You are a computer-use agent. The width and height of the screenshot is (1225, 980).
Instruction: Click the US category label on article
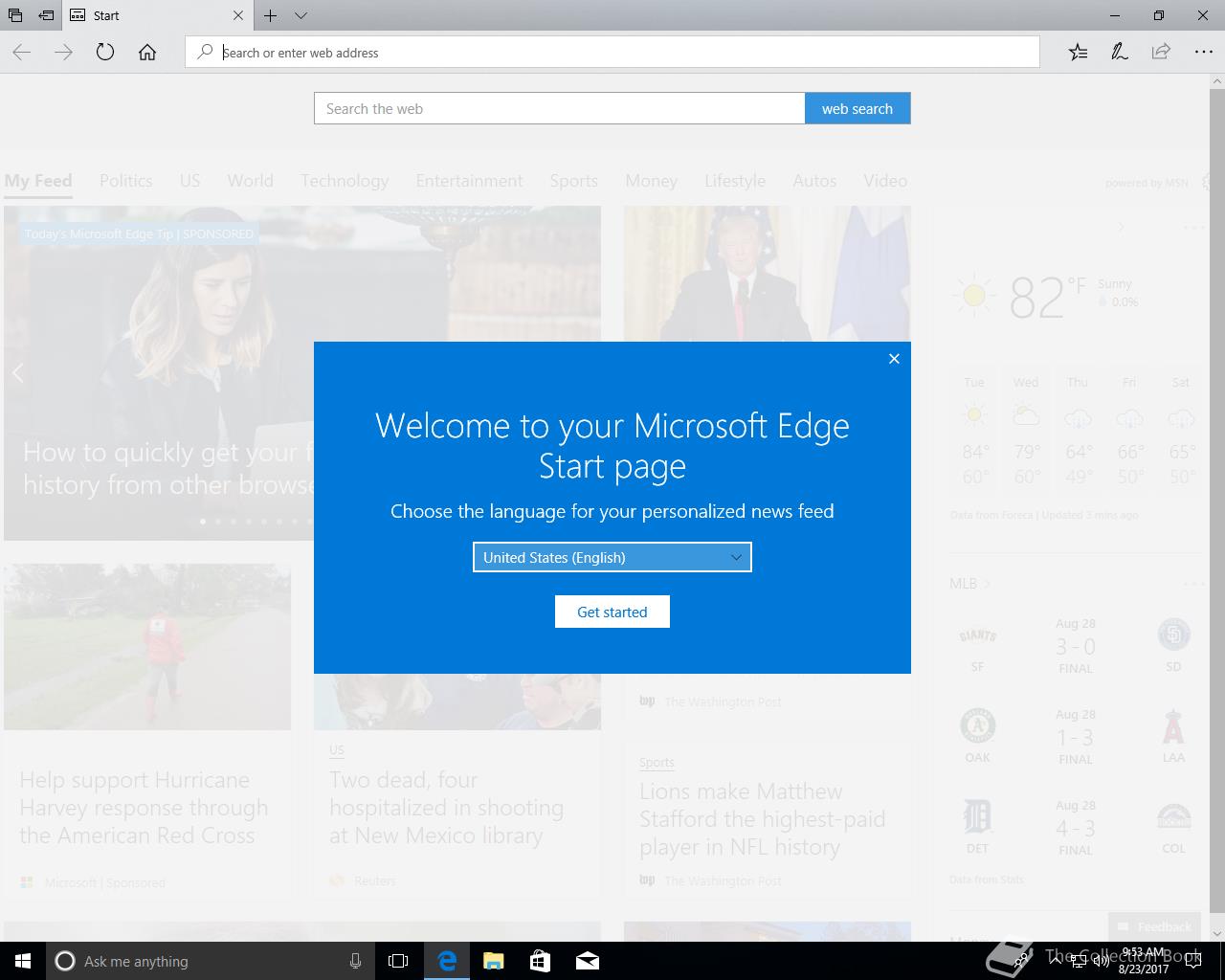point(337,750)
